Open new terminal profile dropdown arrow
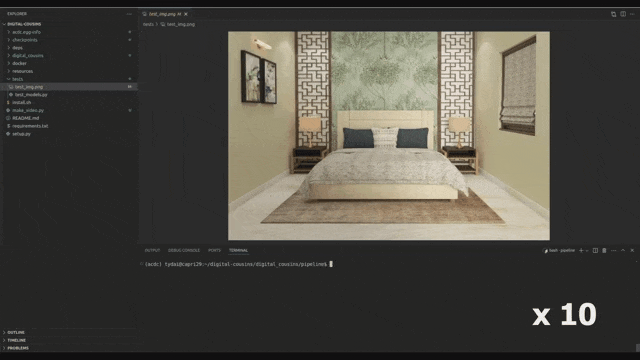Image resolution: width=640 pixels, height=360 pixels. click(x=587, y=251)
